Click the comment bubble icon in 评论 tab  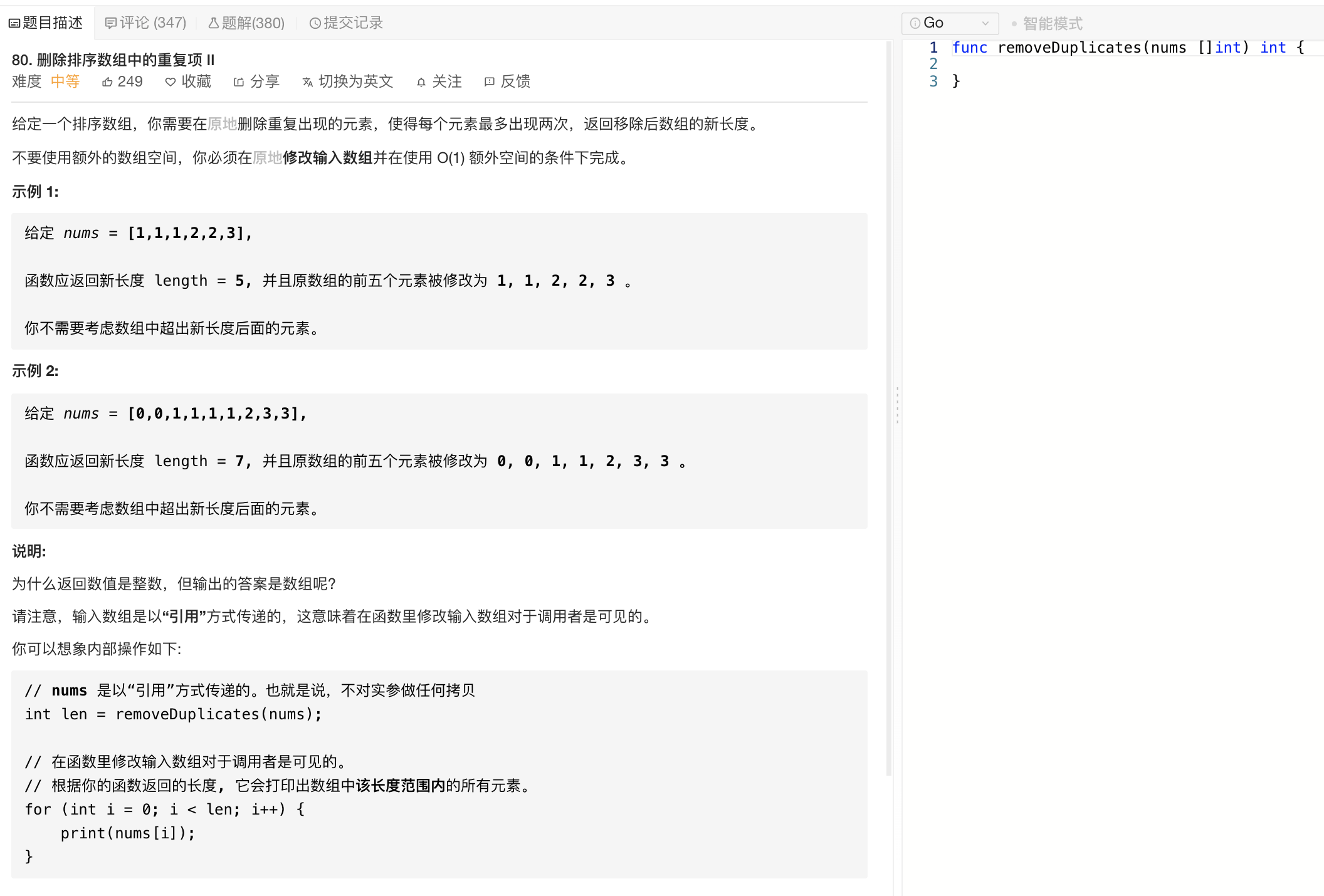point(111,23)
